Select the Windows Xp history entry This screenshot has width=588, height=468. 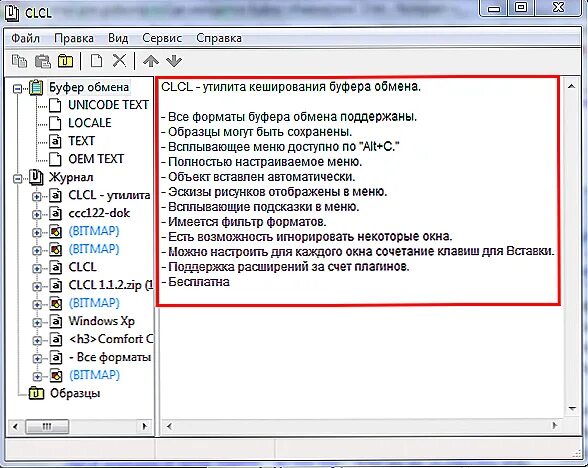point(101,321)
